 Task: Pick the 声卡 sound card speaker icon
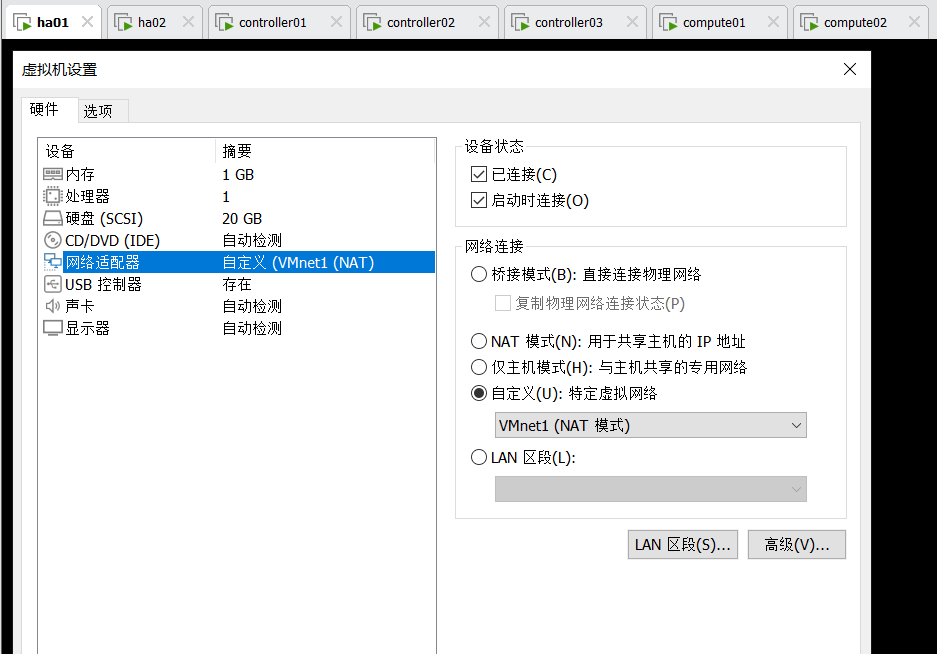pyautogui.click(x=53, y=306)
